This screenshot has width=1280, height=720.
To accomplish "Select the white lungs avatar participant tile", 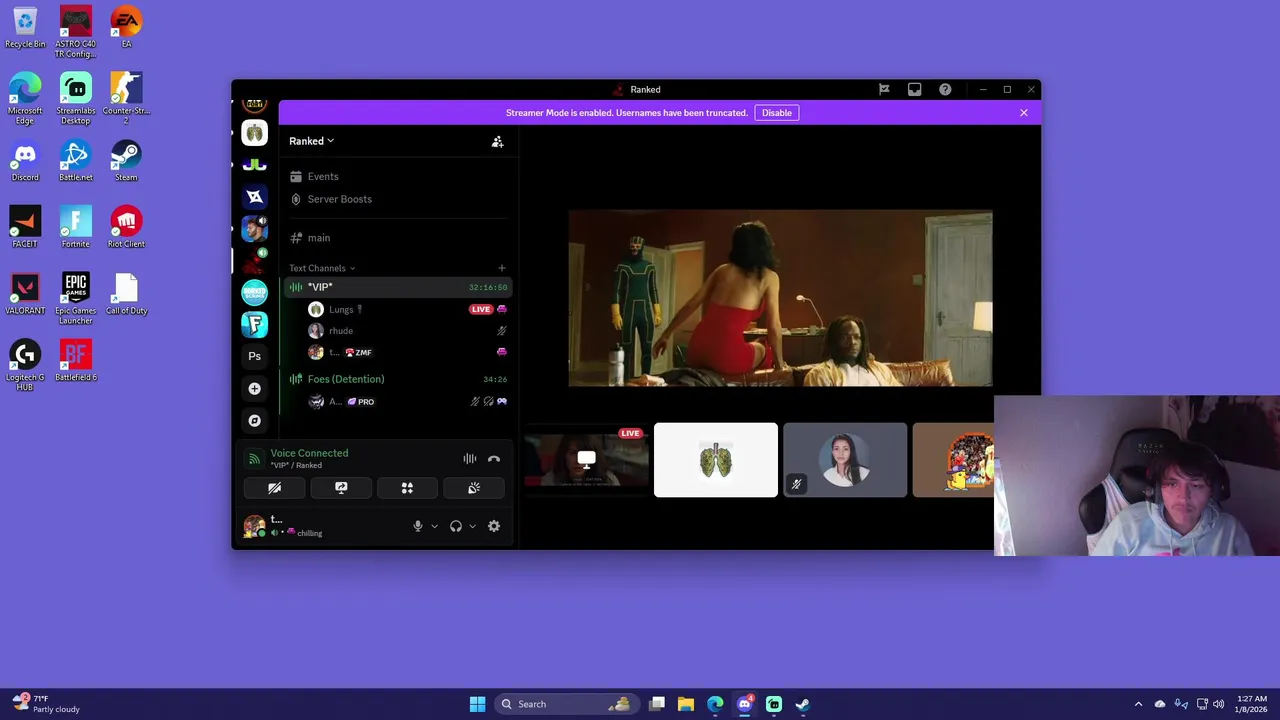I will pyautogui.click(x=716, y=460).
